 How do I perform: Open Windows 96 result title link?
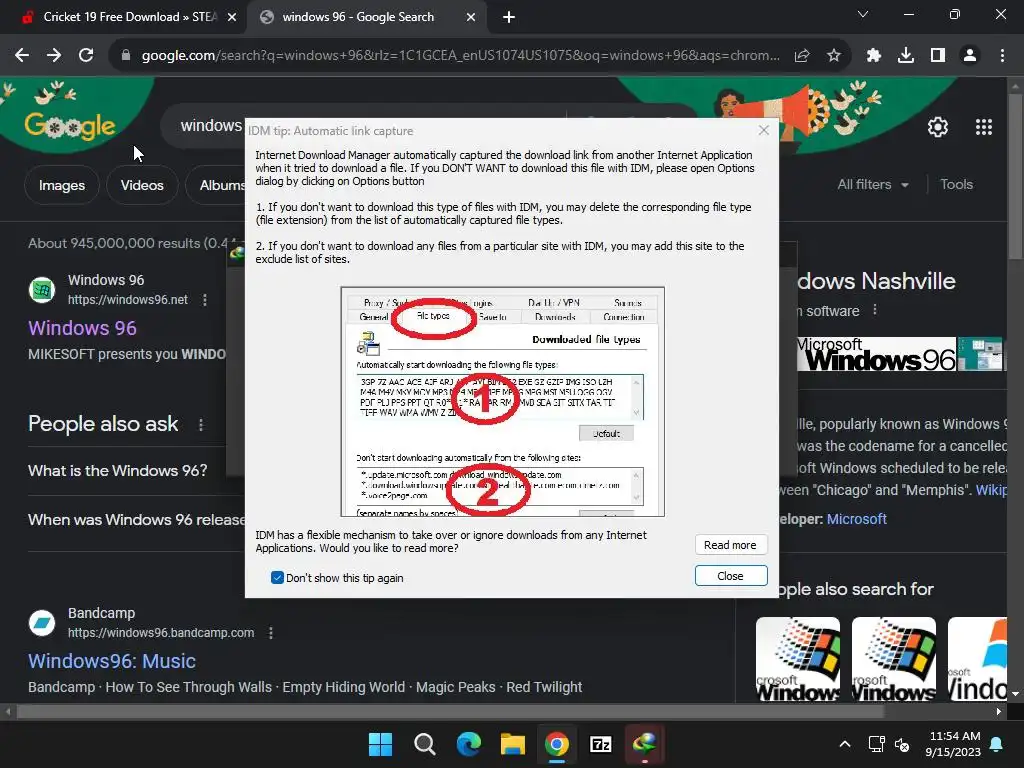coord(82,328)
